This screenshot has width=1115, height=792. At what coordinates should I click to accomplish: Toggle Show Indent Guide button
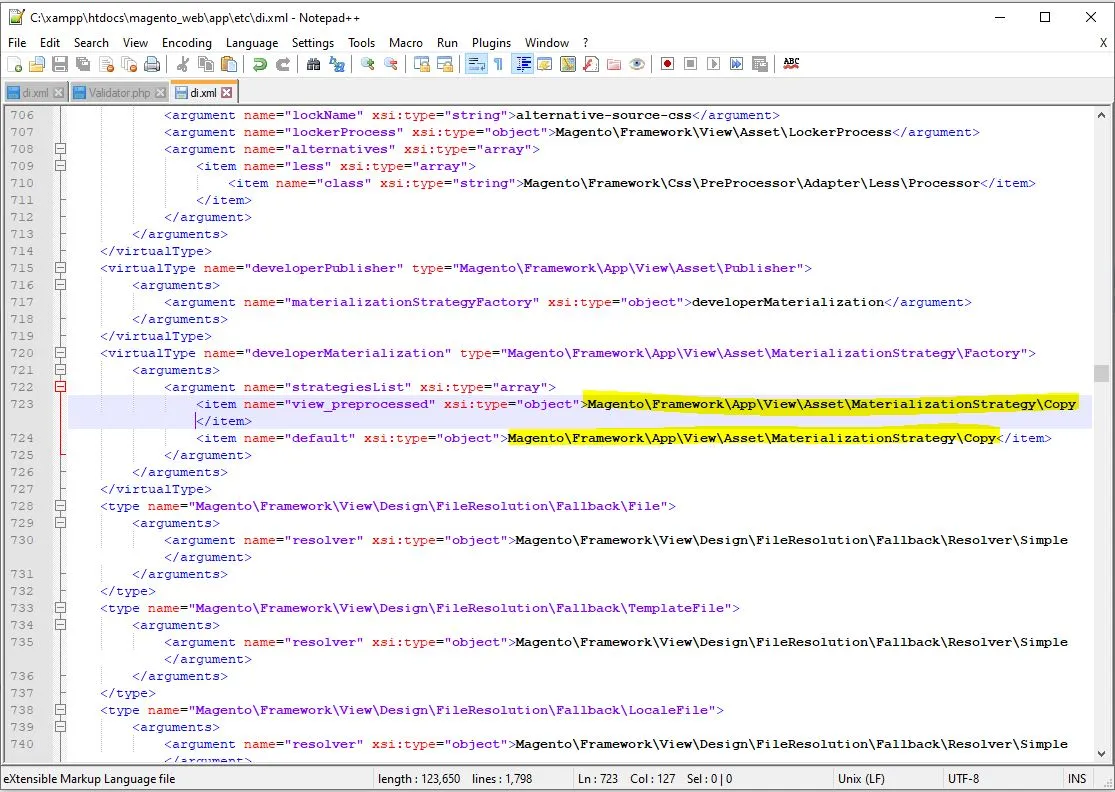pyautogui.click(x=522, y=65)
